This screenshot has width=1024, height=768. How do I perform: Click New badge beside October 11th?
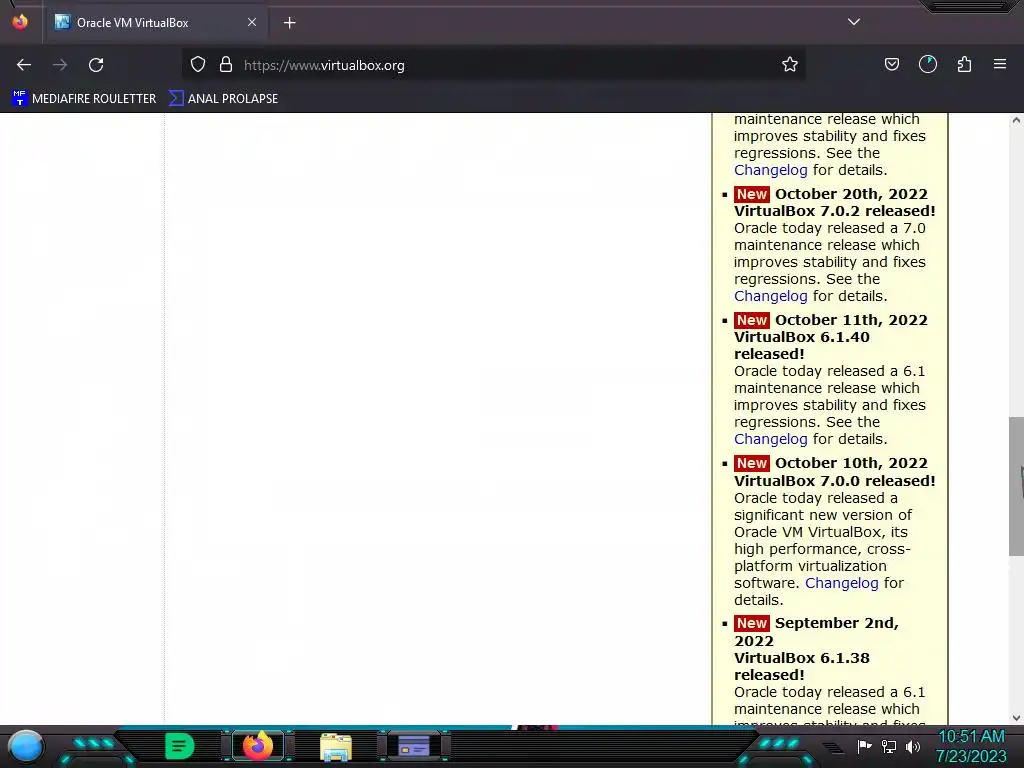pos(752,320)
